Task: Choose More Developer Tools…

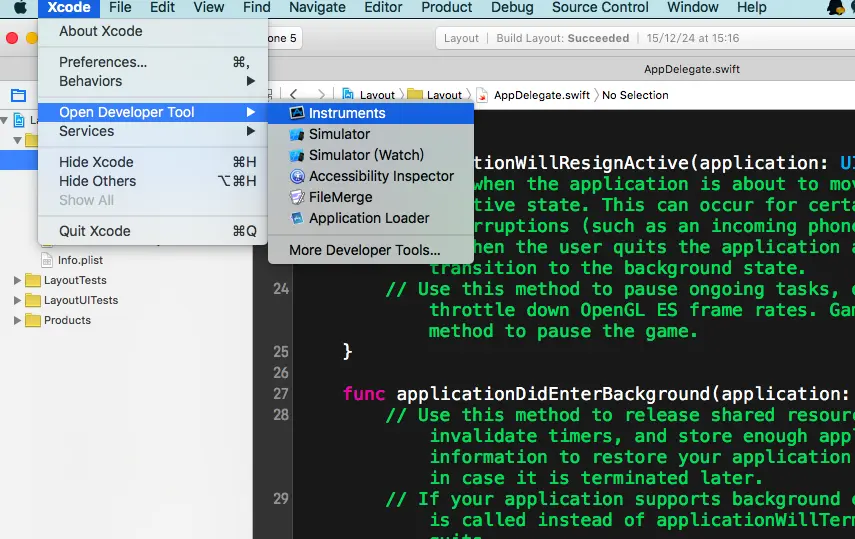Action: (371, 250)
